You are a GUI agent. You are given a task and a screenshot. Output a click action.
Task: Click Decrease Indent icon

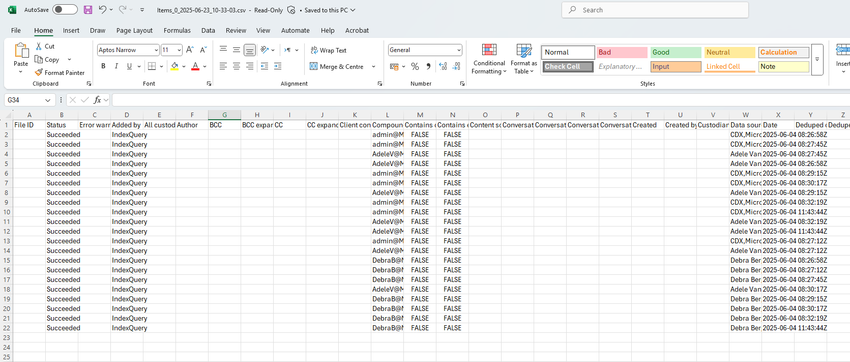[x=265, y=66]
